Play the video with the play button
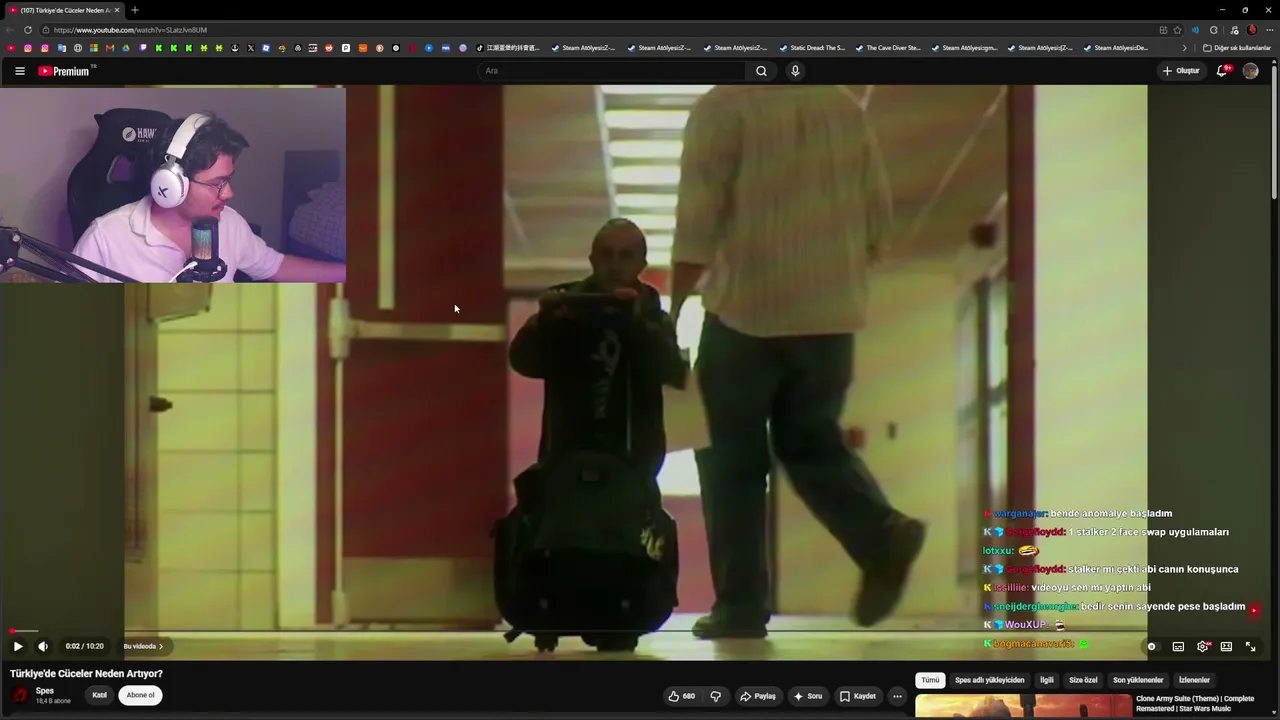This screenshot has width=1280, height=720. pos(18,646)
